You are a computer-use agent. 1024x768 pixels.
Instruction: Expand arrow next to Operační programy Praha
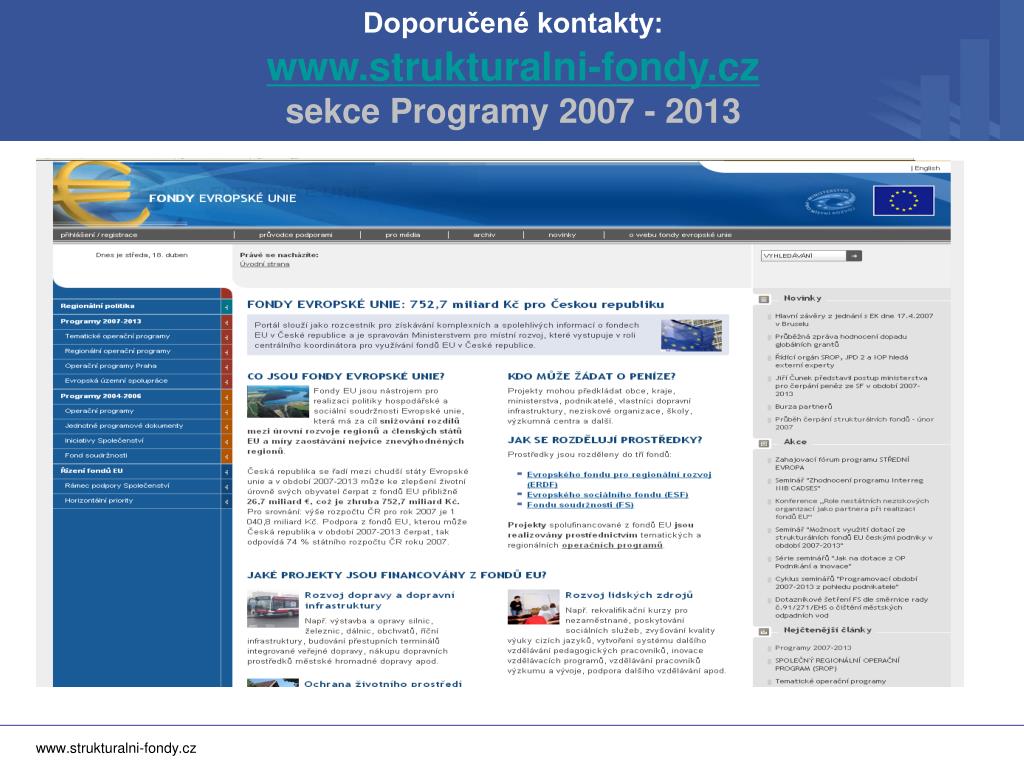point(227,367)
